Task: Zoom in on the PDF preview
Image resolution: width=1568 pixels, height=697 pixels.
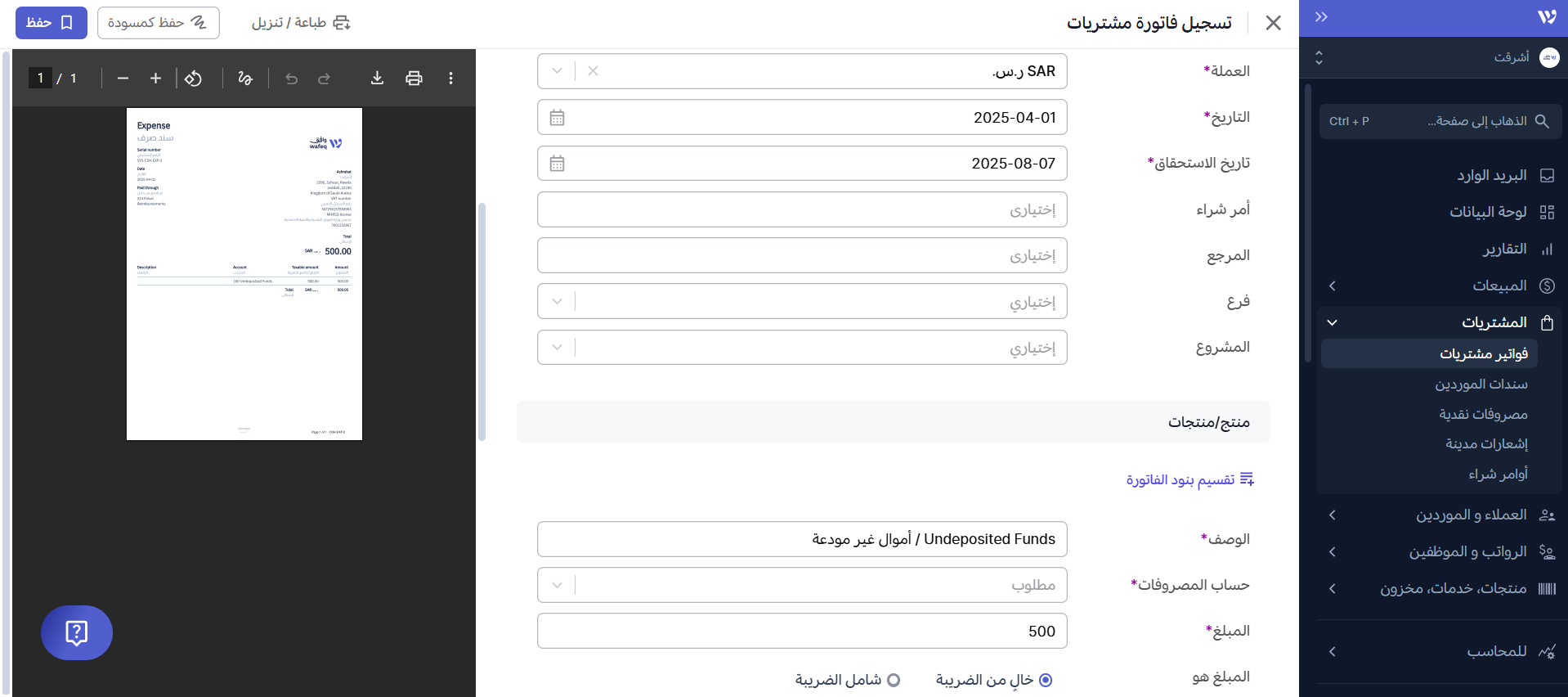Action: 155,78
